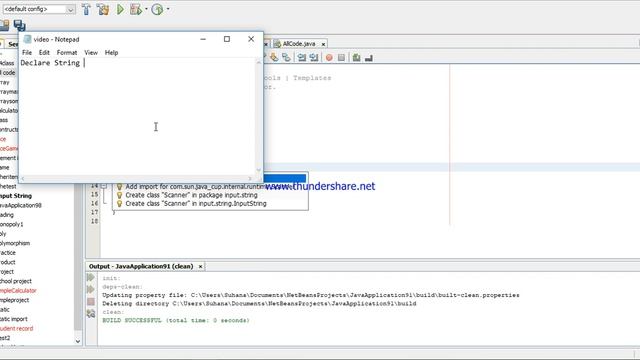Click the Updating property file output line
Image resolution: width=640 pixels, height=360 pixels.
[311, 295]
